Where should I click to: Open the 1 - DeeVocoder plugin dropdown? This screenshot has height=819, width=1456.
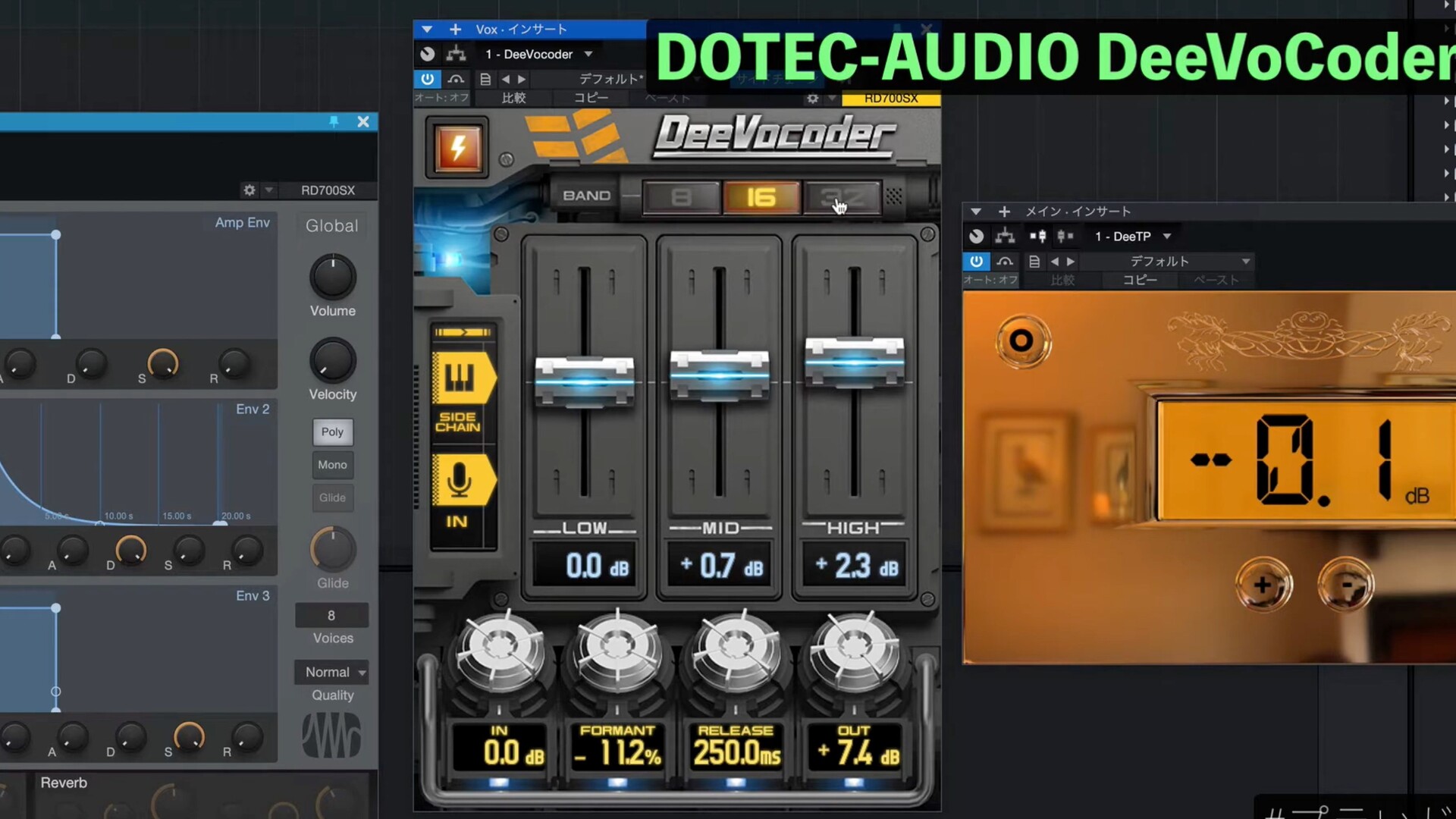click(588, 54)
